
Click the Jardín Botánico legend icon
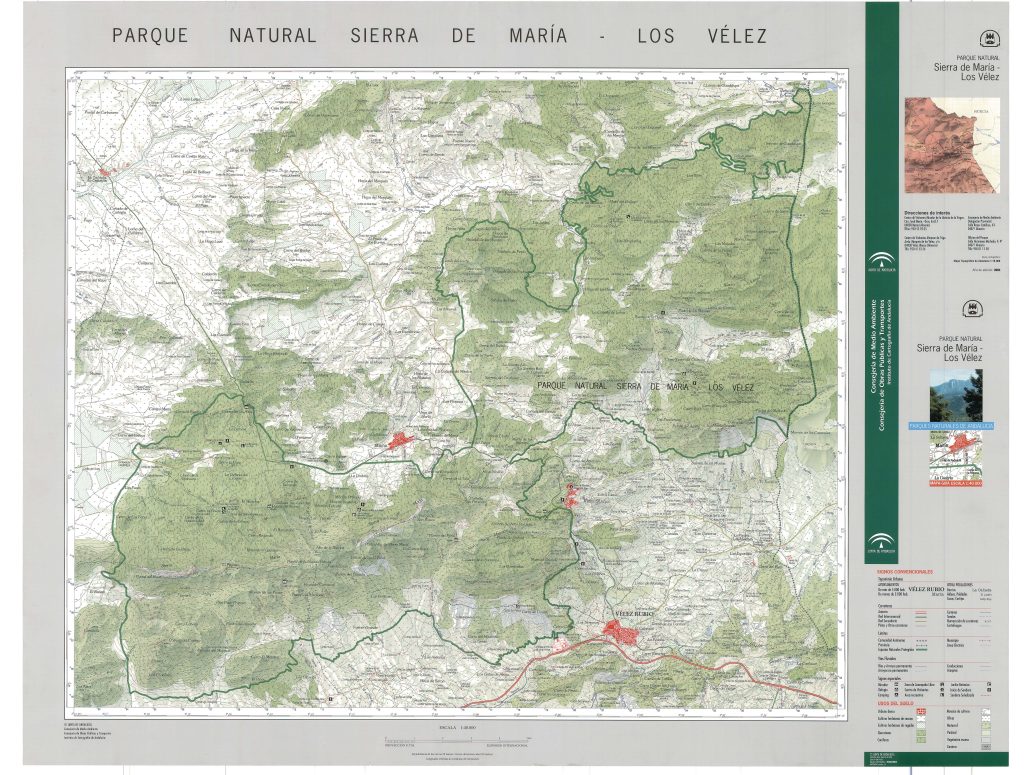pos(989,684)
